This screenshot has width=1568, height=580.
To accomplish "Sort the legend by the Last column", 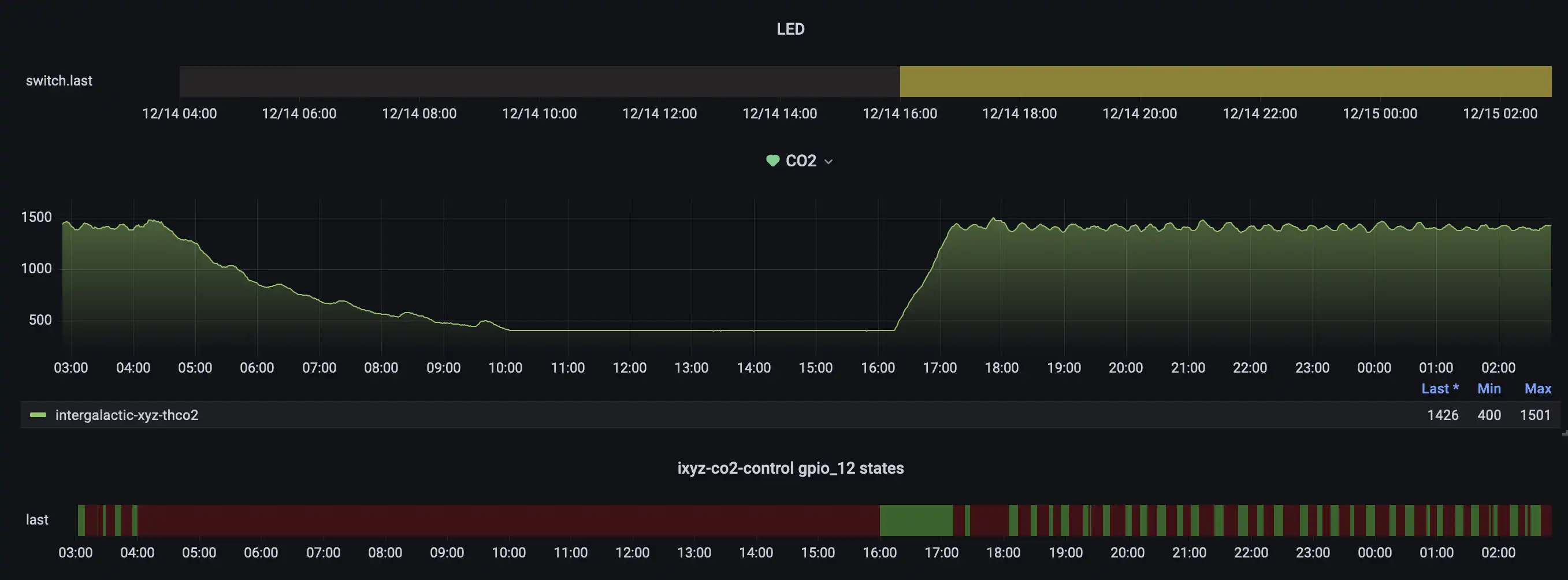I will [x=1439, y=388].
